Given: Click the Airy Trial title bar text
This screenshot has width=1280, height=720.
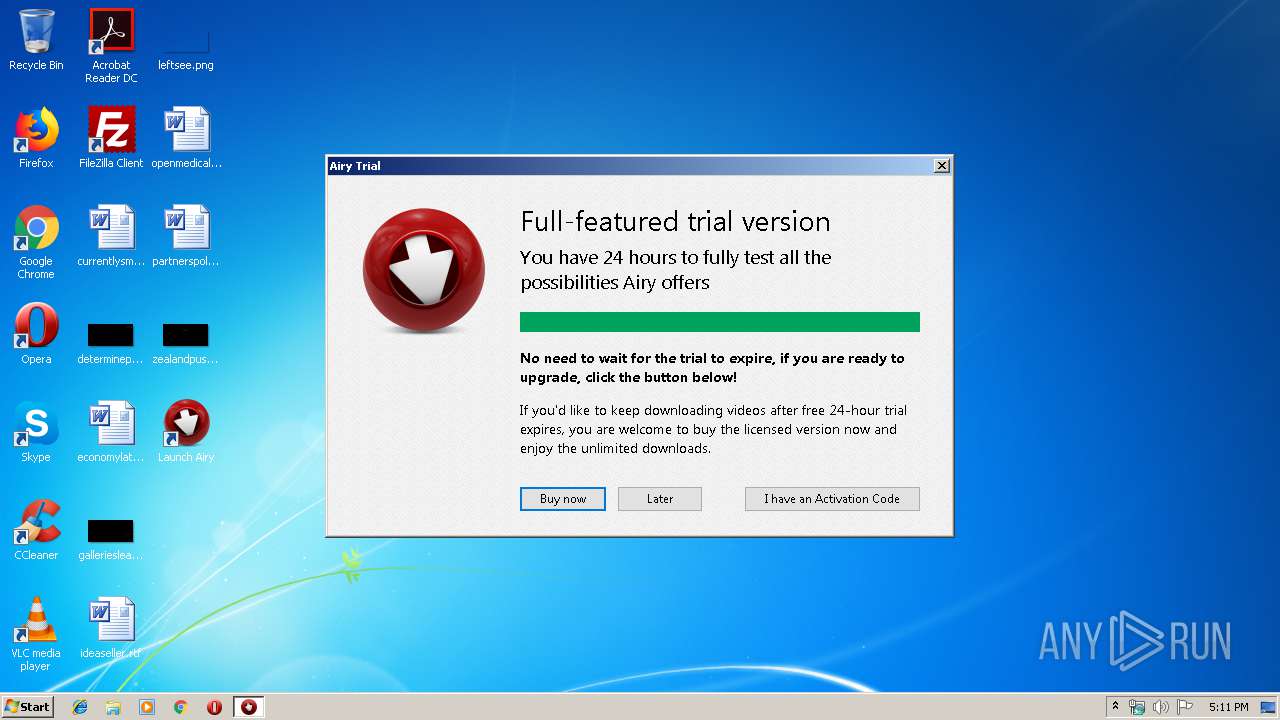Looking at the screenshot, I should tap(355, 166).
